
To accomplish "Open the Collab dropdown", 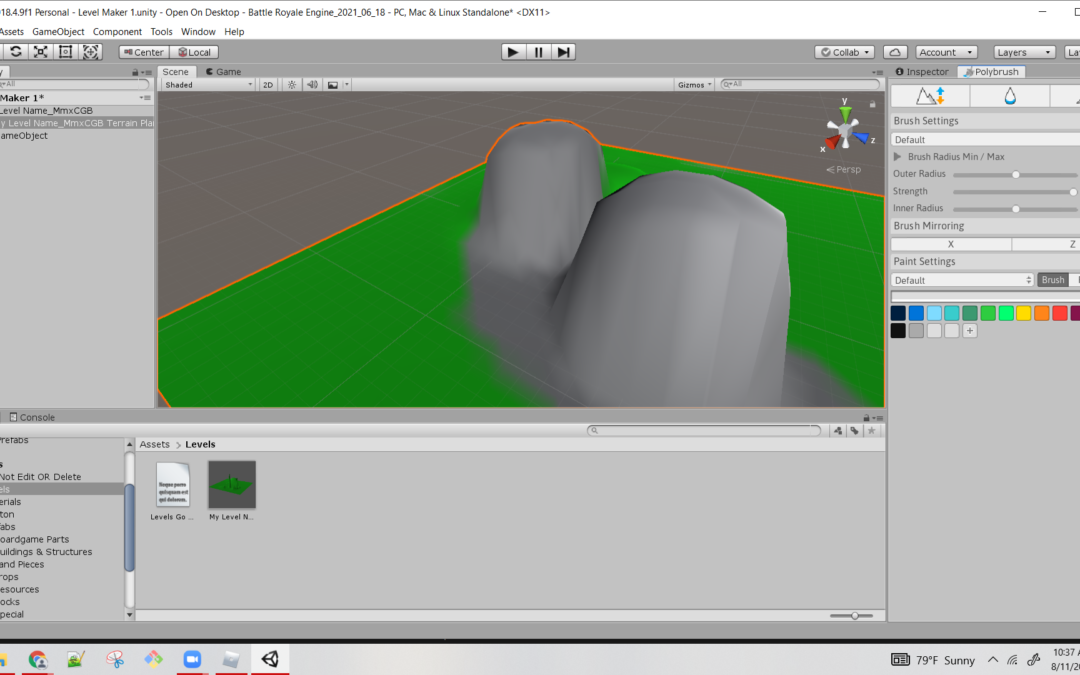I will tap(844, 52).
